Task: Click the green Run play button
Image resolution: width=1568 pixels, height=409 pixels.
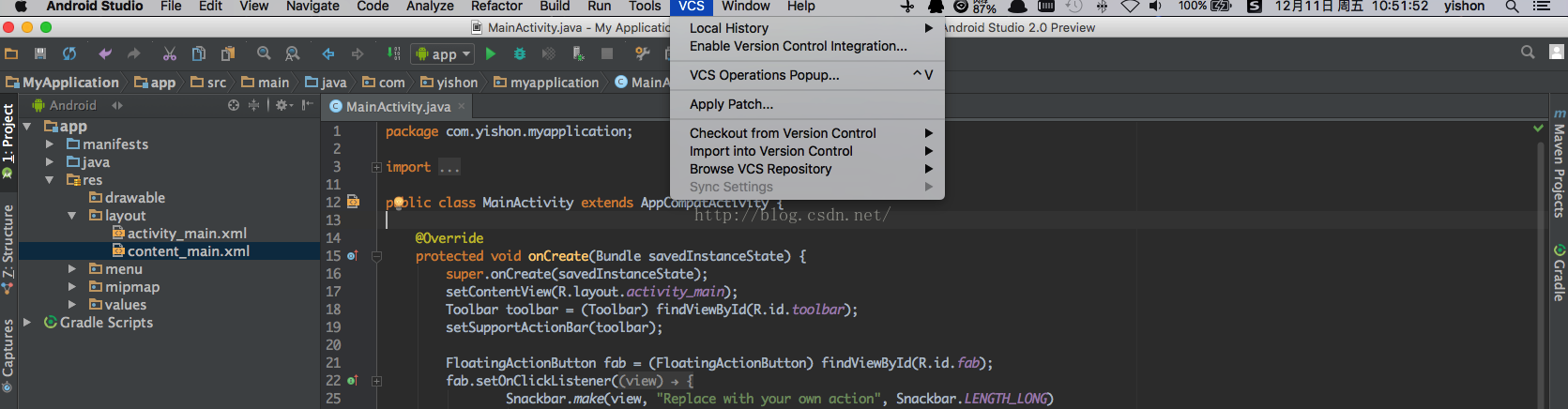Action: [x=490, y=54]
